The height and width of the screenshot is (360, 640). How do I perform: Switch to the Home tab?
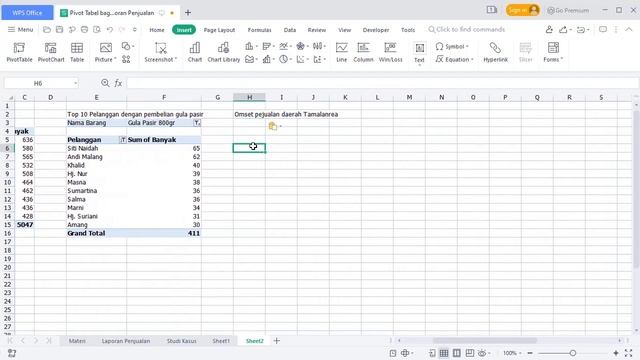point(157,30)
